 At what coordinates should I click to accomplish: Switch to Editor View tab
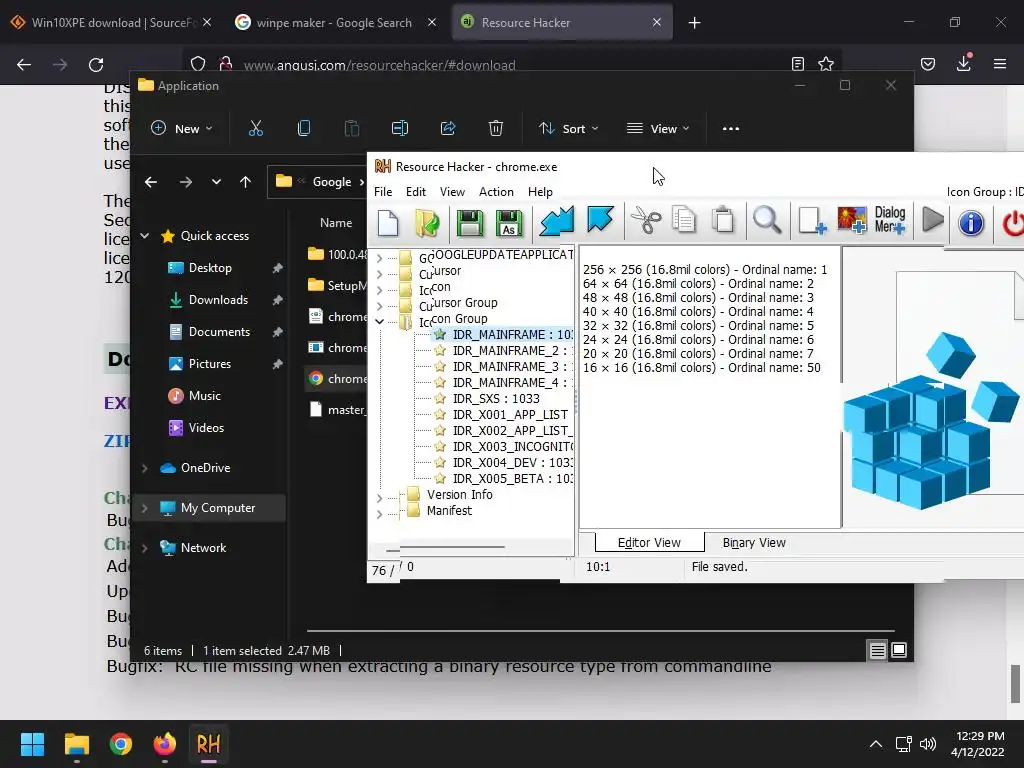tap(649, 543)
